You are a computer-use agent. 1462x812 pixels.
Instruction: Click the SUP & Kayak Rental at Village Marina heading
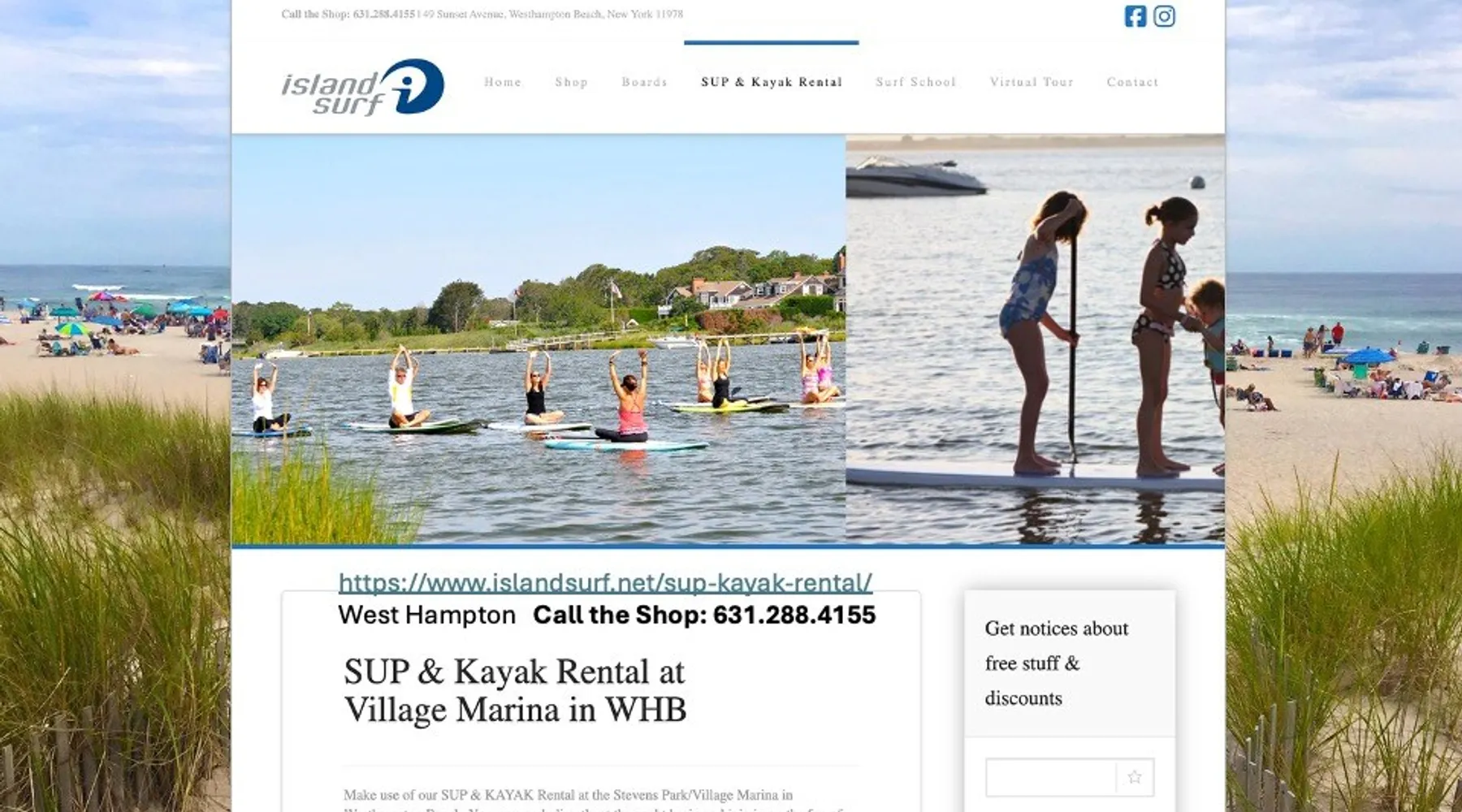point(515,690)
